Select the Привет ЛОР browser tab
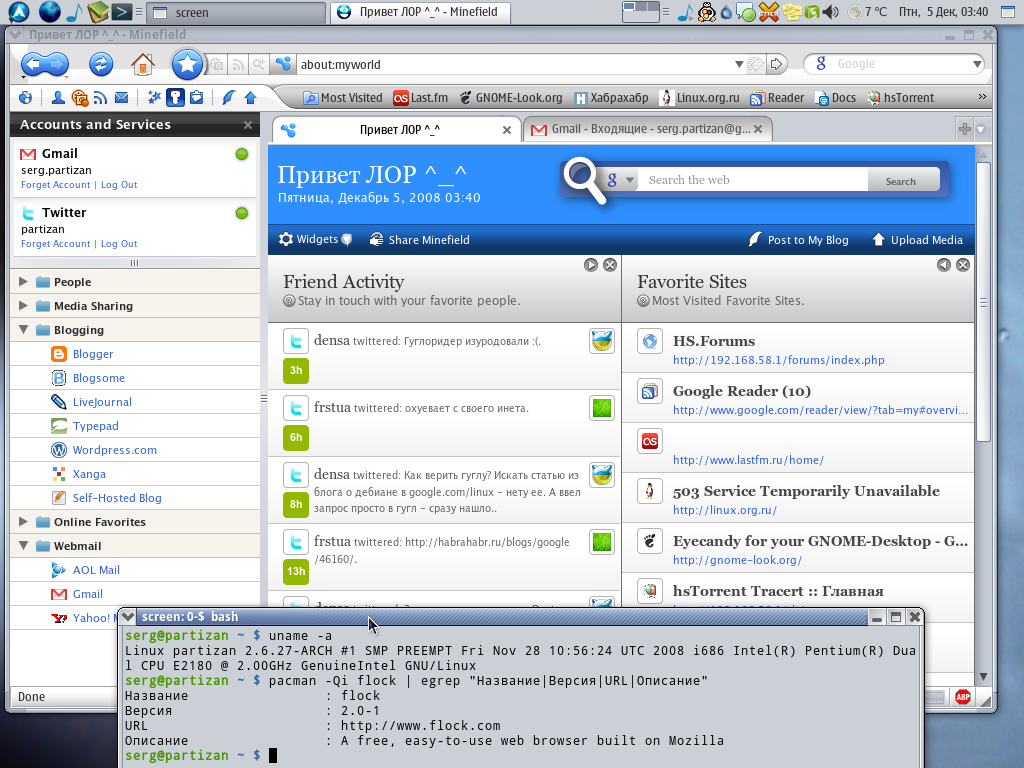This screenshot has height=768, width=1024. click(396, 129)
